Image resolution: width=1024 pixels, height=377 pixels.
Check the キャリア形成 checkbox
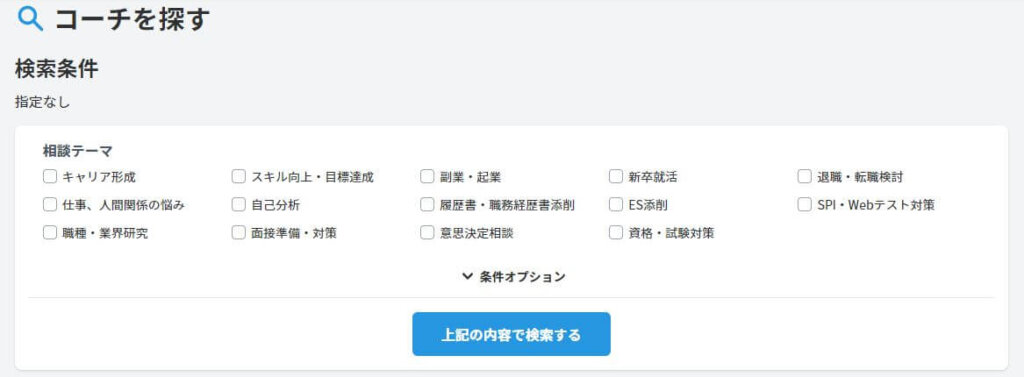coord(50,176)
